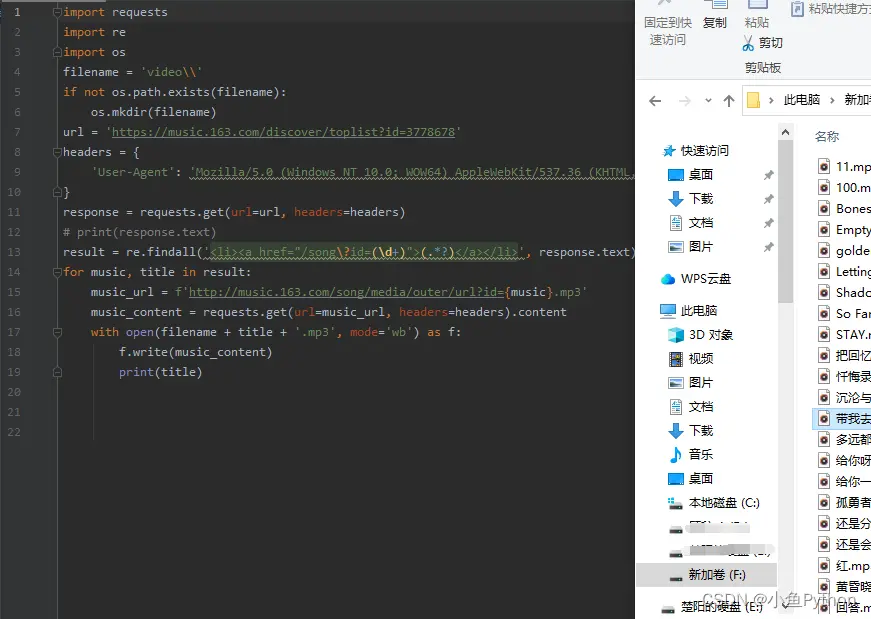Click the folder icon in address bar
Screen dimensions: 871x619
tap(753, 100)
